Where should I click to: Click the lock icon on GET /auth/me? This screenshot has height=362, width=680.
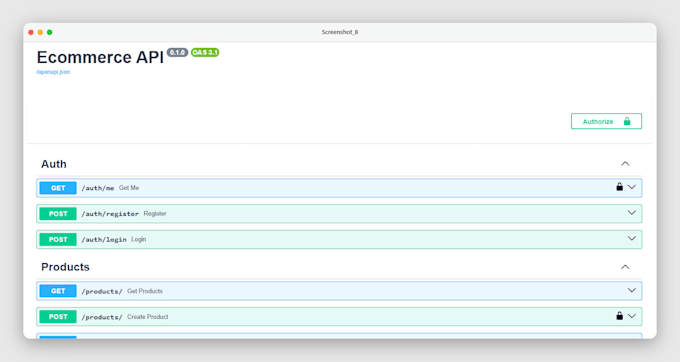[619, 187]
